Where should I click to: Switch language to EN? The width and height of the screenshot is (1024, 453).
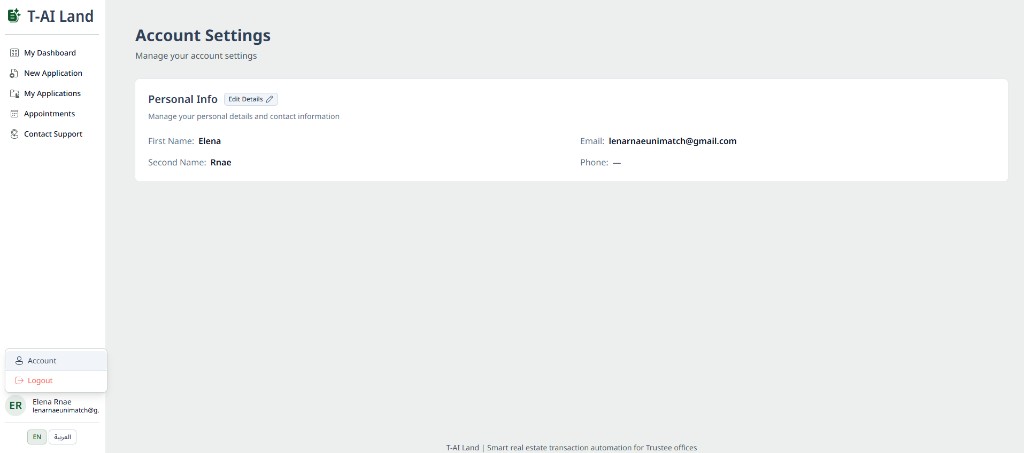(x=37, y=437)
